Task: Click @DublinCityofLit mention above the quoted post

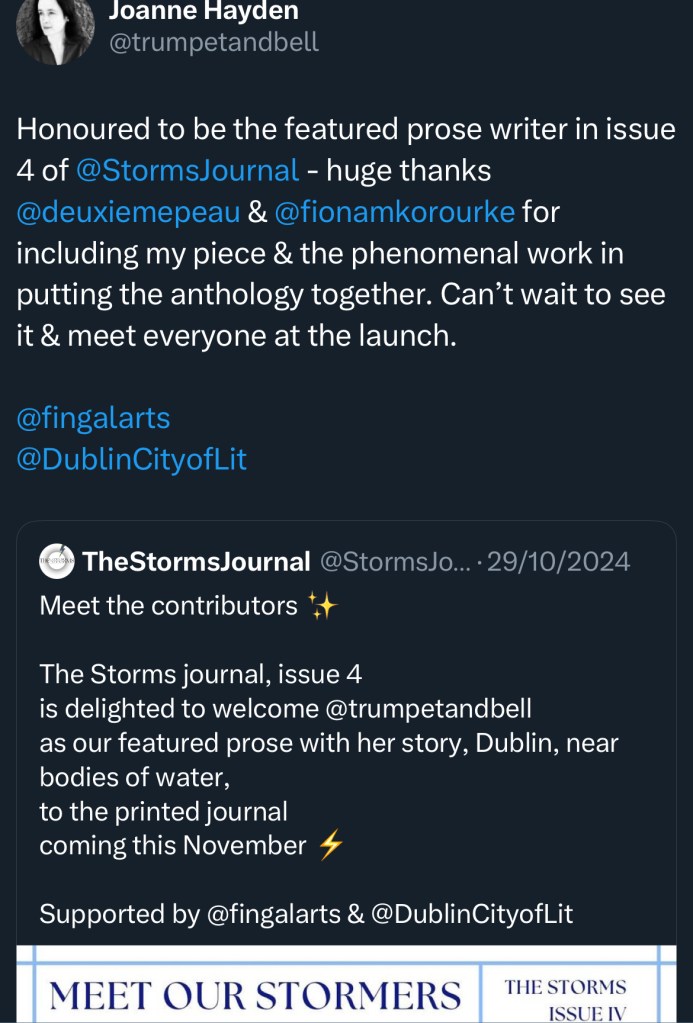Action: pyautogui.click(x=131, y=459)
